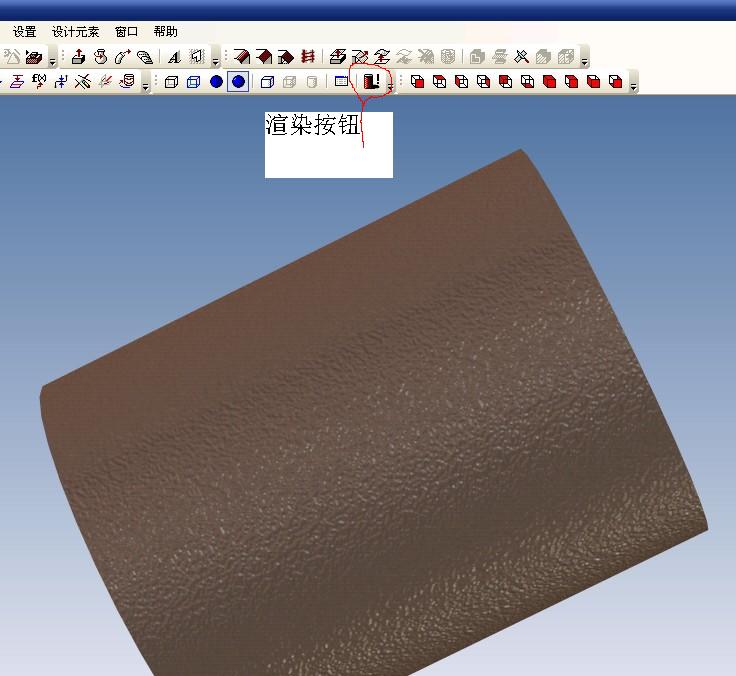The width and height of the screenshot is (736, 676).
Task: Expand options arrow after box-with-grid icon
Action: click(x=53, y=60)
